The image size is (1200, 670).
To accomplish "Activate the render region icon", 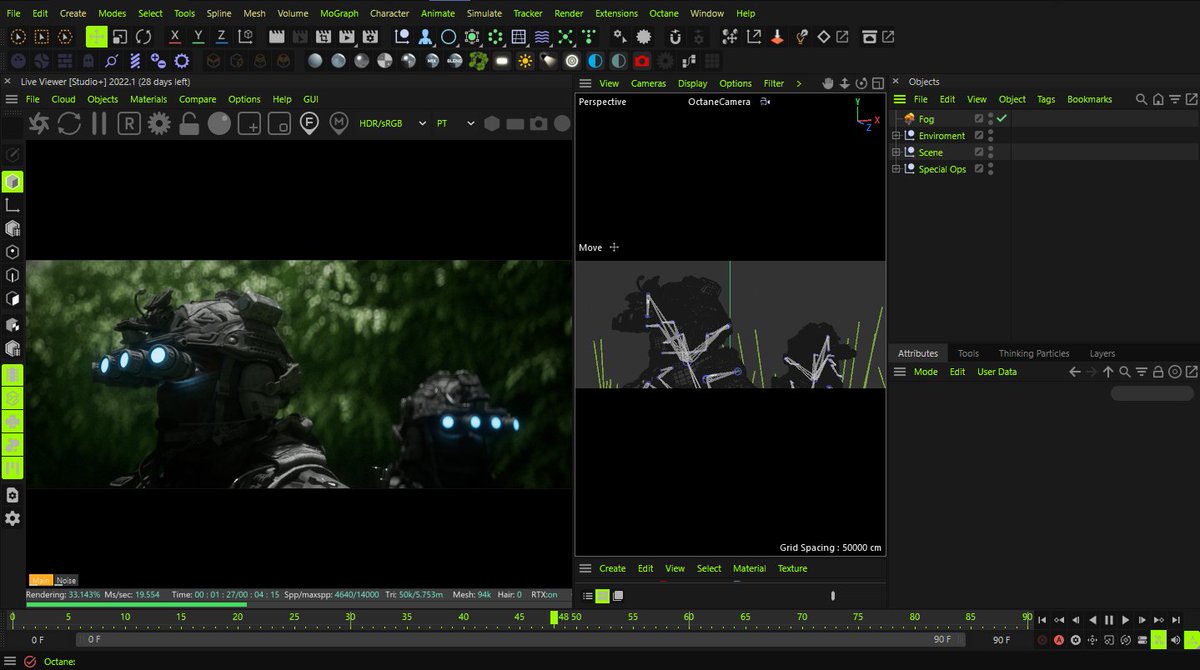I will pos(249,124).
